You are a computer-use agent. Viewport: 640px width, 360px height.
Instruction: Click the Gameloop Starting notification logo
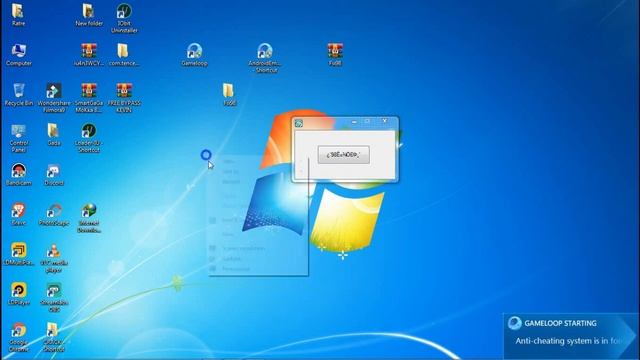(x=515, y=323)
